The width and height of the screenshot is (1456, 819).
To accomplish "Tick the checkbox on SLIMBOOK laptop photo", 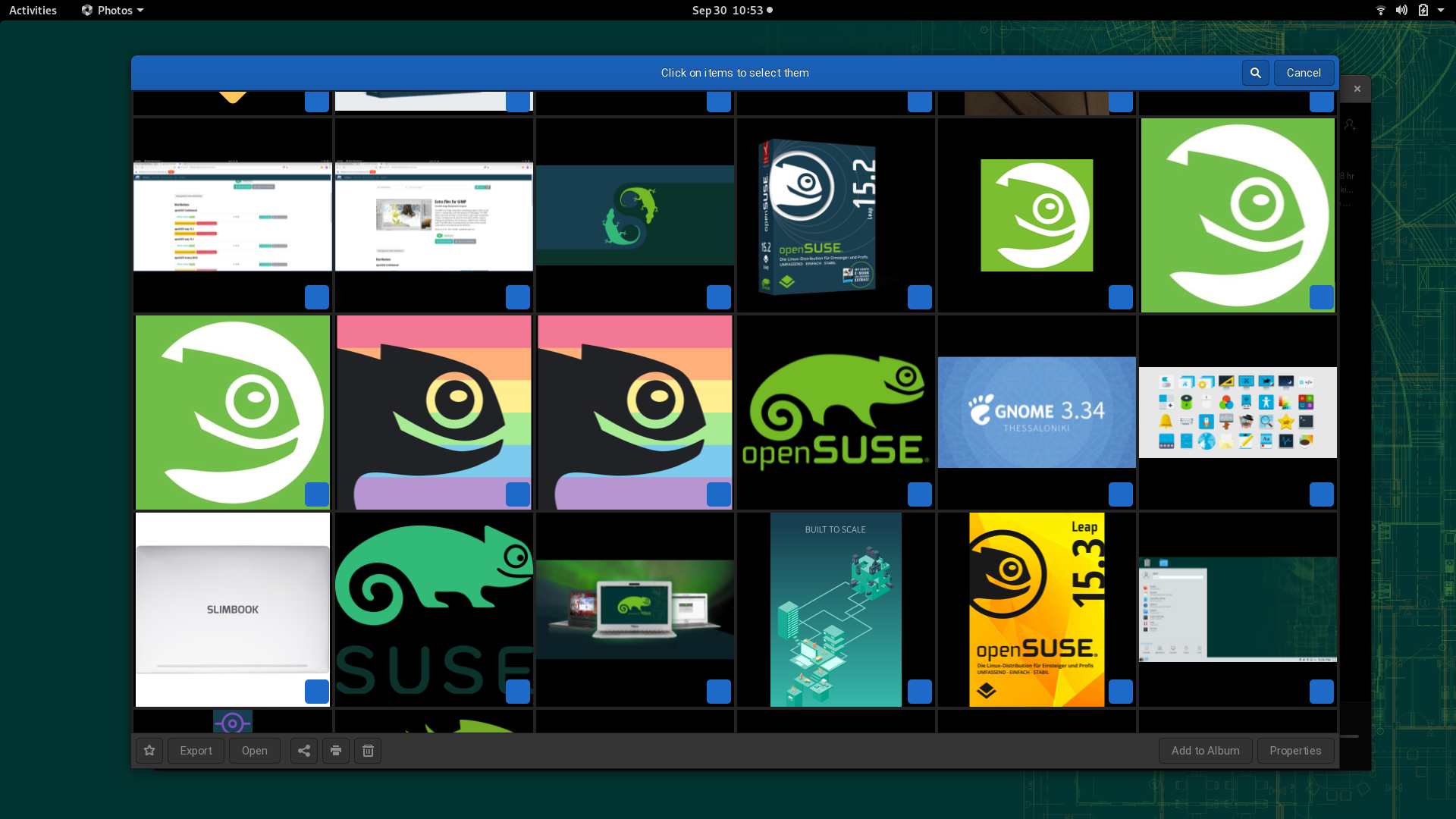I will click(x=316, y=692).
